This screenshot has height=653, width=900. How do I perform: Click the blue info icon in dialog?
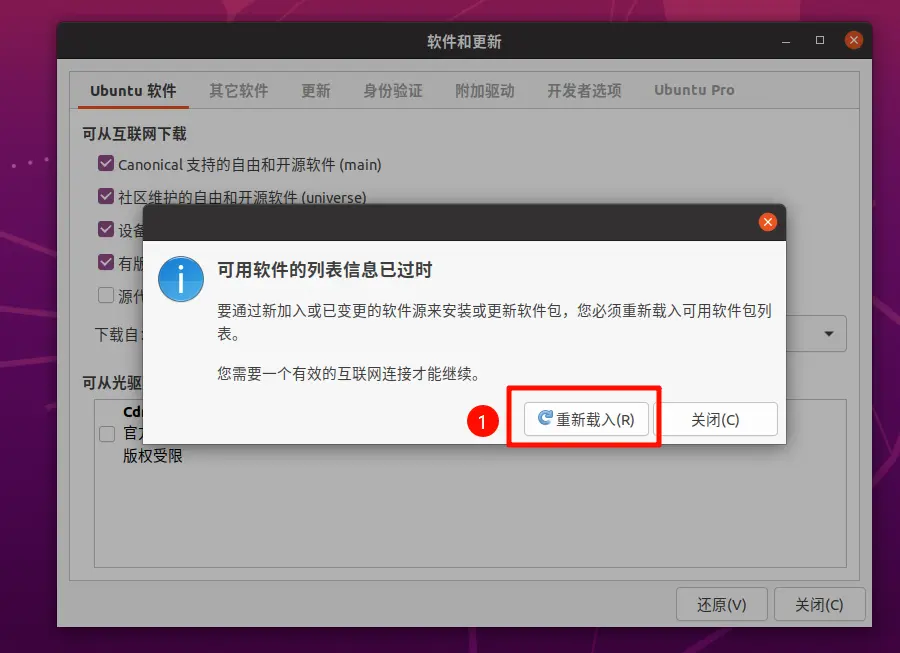coord(181,279)
